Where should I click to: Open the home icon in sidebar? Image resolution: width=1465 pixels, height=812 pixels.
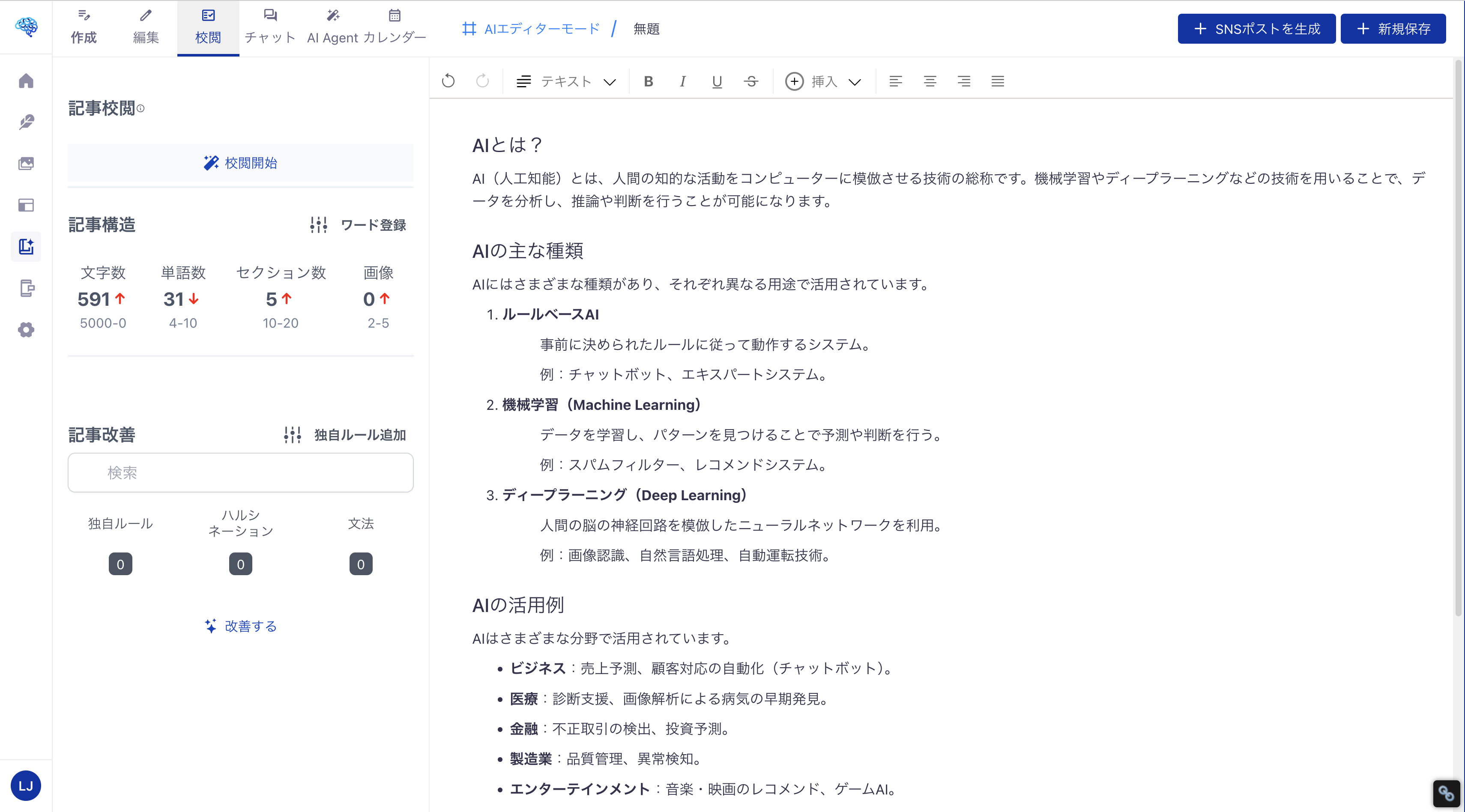(26, 81)
